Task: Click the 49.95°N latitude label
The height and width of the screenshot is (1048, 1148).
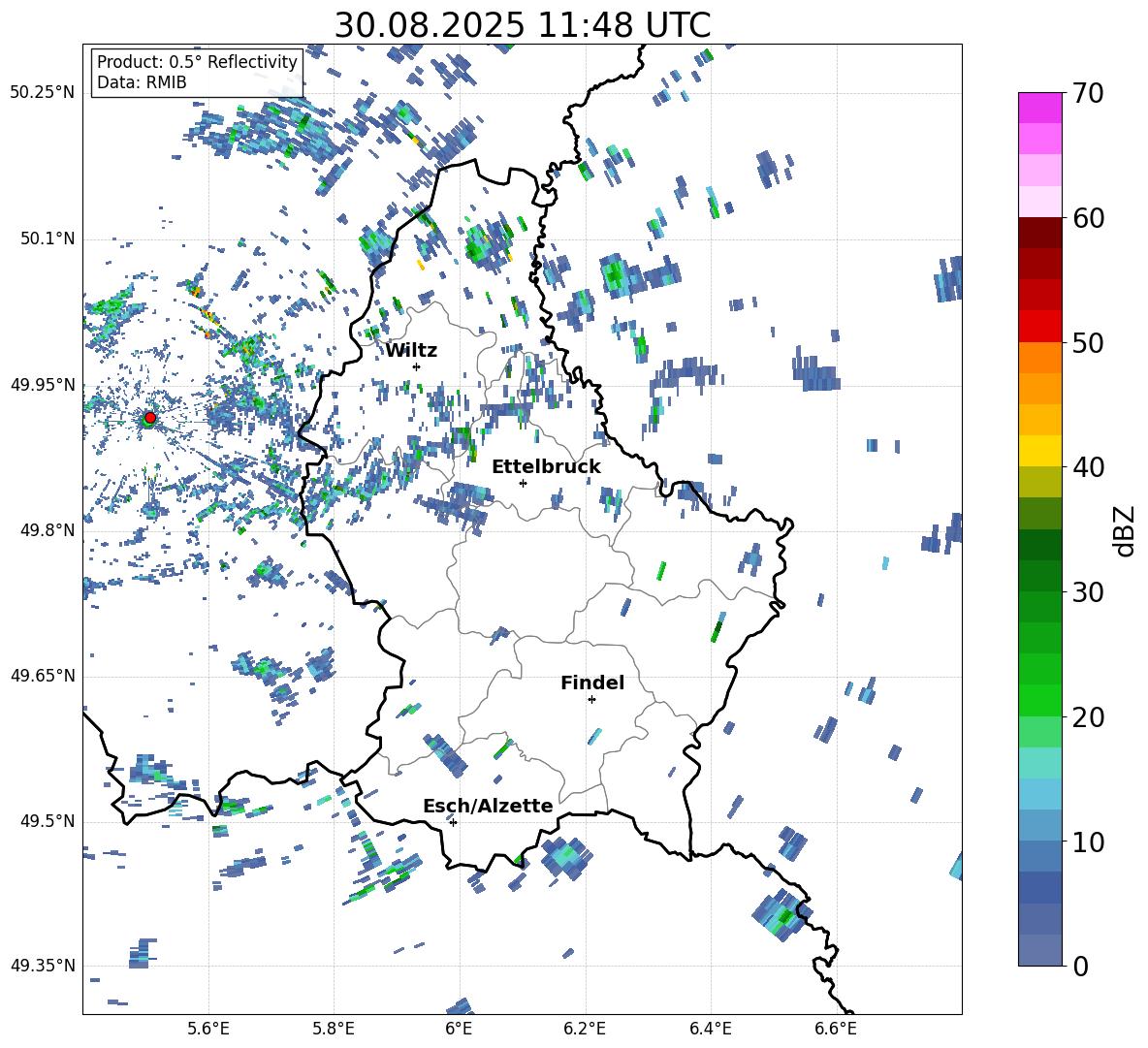Action: 43,385
